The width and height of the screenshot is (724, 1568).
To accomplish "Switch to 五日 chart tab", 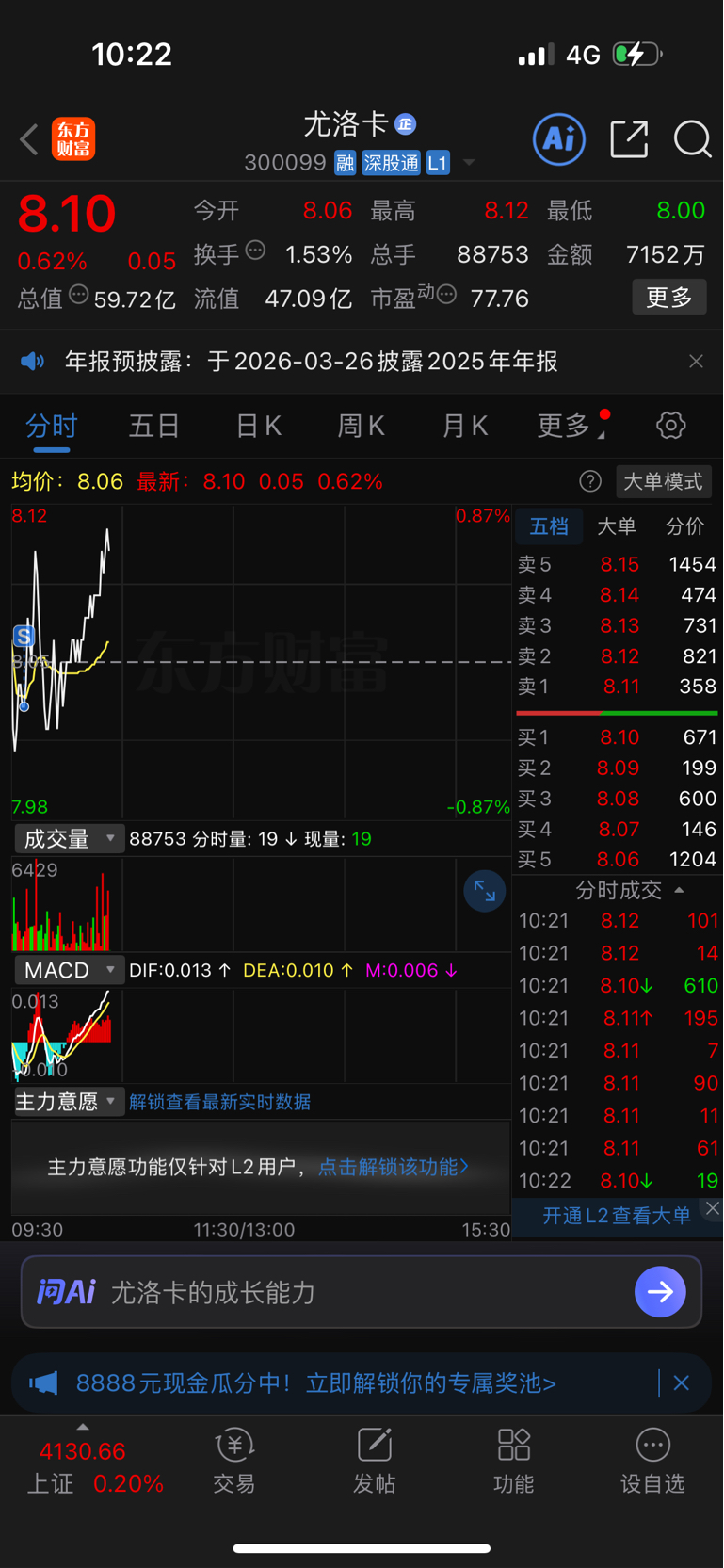I will click(x=154, y=426).
